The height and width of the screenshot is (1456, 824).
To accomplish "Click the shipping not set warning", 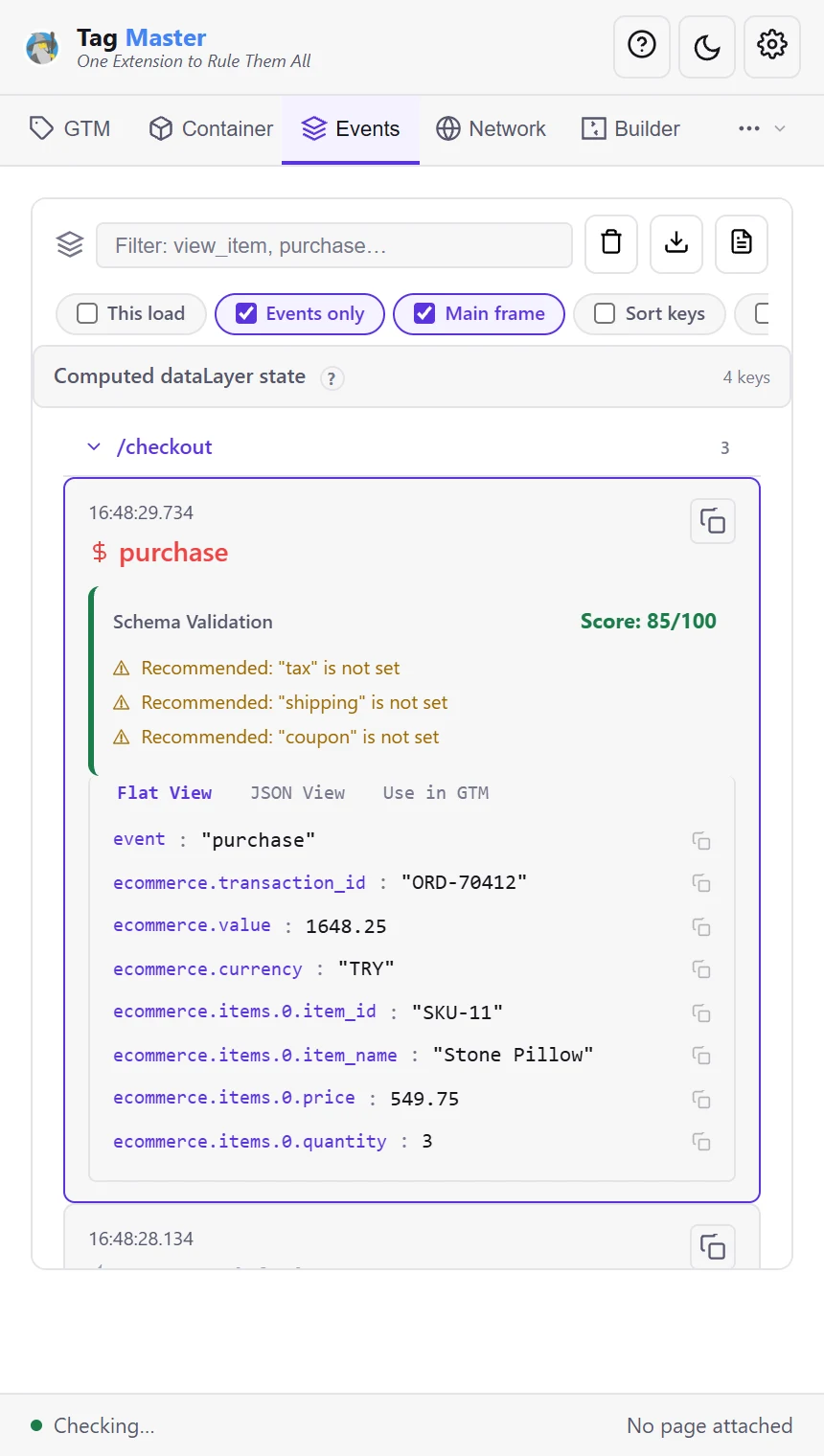I will (x=294, y=702).
